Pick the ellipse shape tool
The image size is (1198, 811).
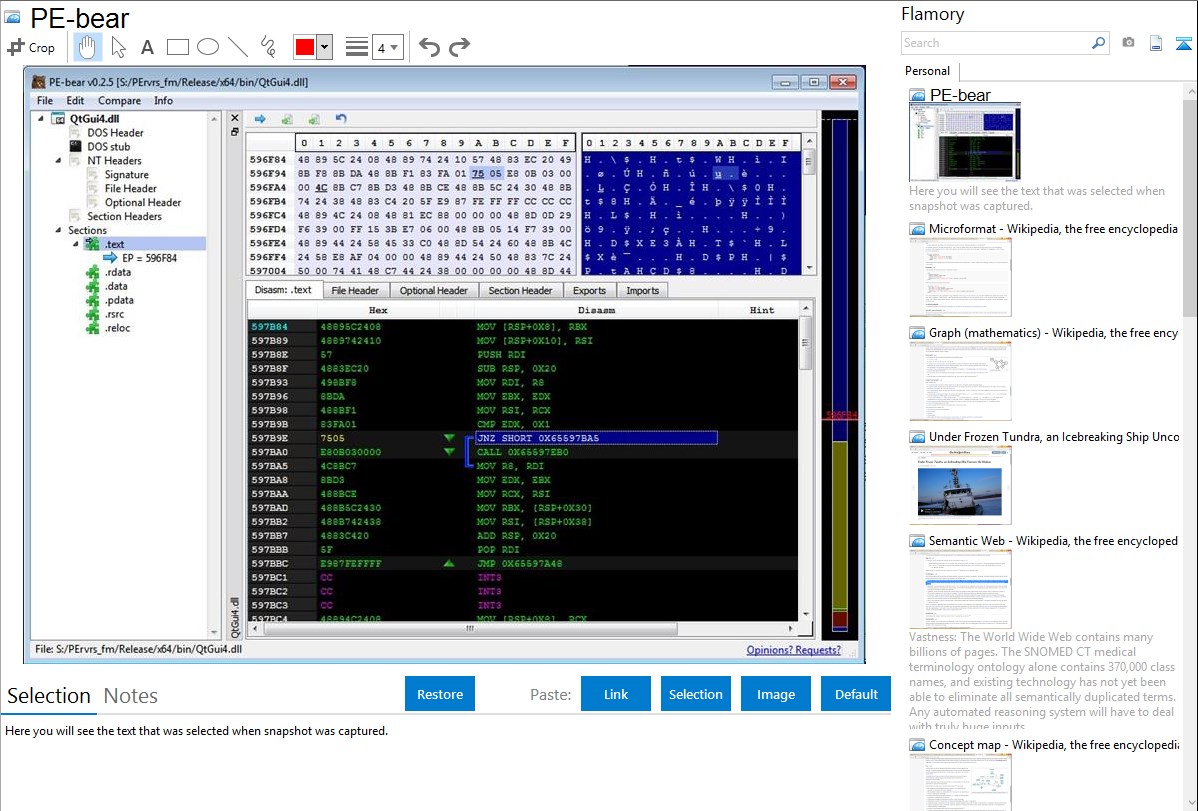click(208, 47)
